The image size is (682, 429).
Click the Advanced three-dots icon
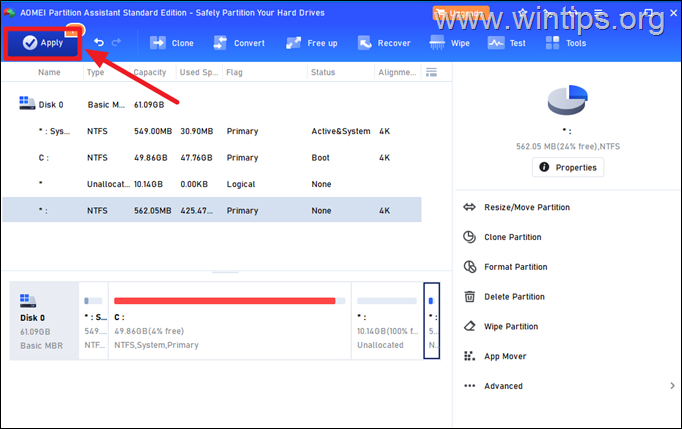[x=469, y=386]
